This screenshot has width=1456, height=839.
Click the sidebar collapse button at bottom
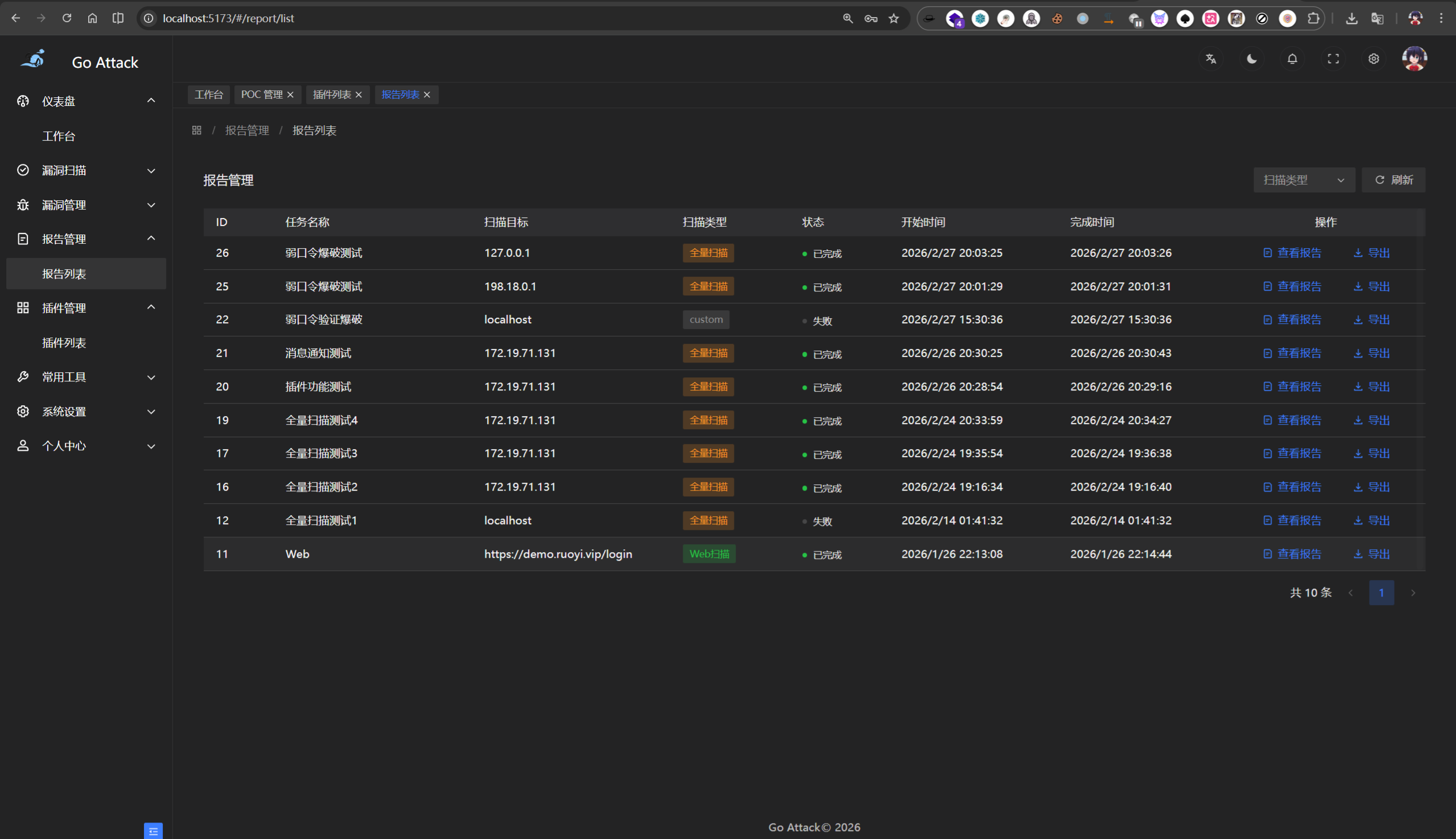point(153,830)
